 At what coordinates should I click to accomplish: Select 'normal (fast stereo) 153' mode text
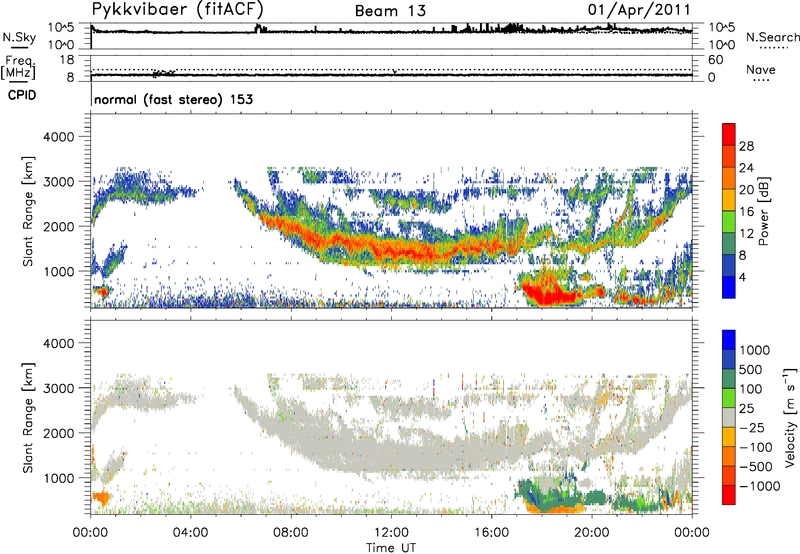tap(173, 99)
